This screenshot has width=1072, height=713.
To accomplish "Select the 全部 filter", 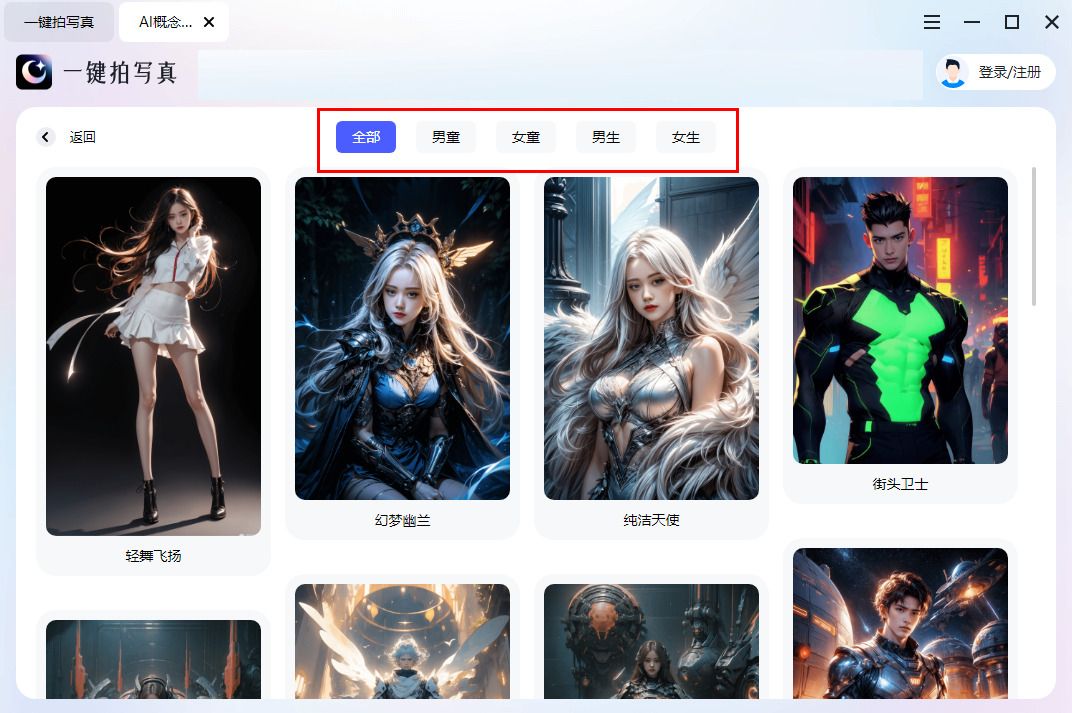I will click(366, 137).
